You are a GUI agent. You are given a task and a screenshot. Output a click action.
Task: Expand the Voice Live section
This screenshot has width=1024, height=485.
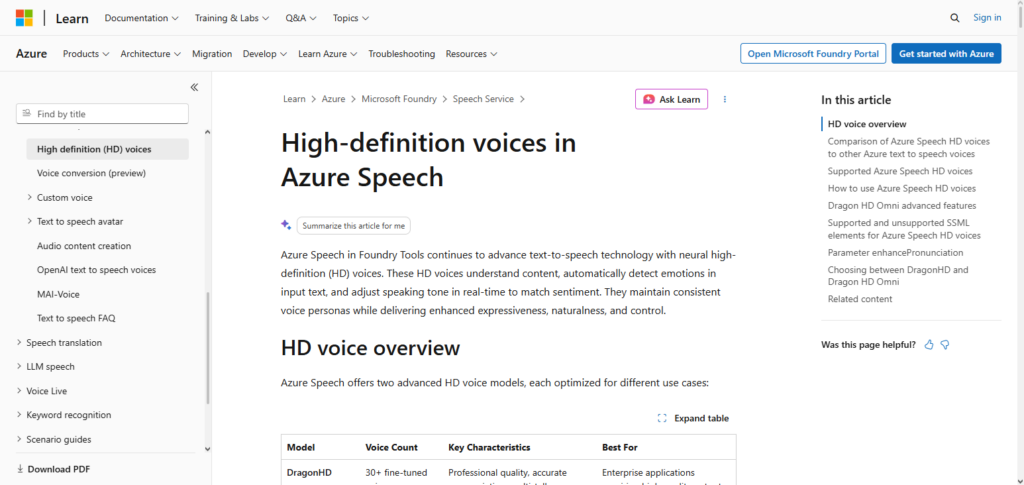coord(20,391)
